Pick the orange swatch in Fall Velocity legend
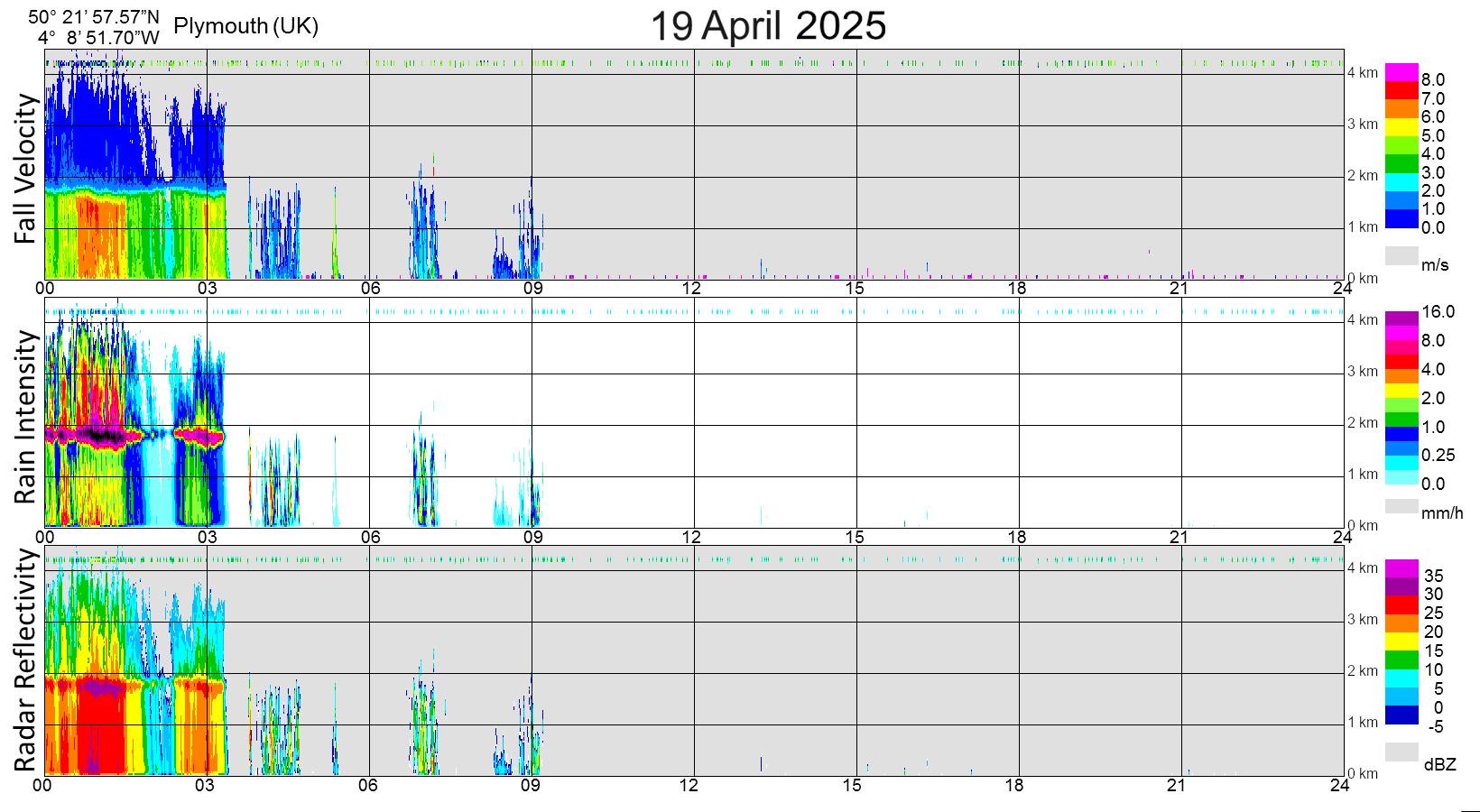 point(1402,108)
